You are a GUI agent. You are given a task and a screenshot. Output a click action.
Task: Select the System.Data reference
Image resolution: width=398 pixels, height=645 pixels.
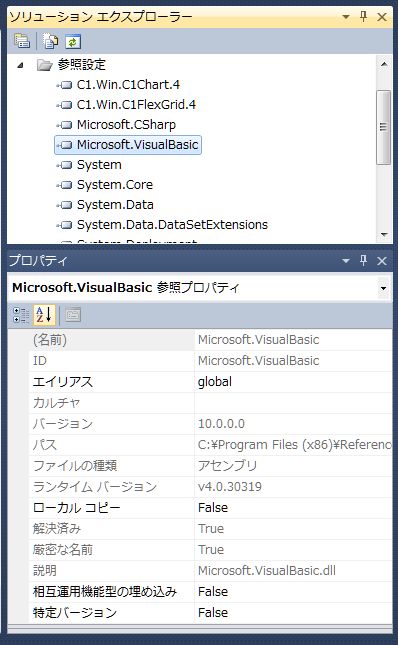[x=115, y=205]
